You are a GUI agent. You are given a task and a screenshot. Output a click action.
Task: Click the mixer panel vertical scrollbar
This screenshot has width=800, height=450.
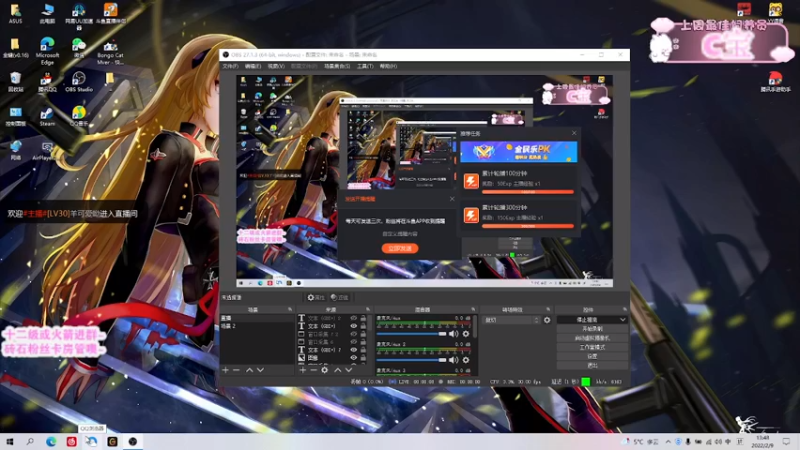475,327
